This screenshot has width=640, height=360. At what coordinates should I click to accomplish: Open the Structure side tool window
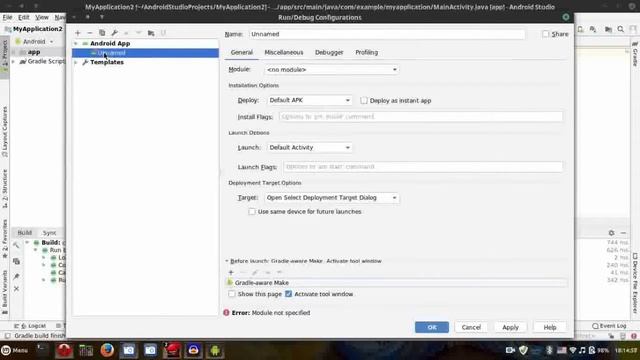coord(5,189)
